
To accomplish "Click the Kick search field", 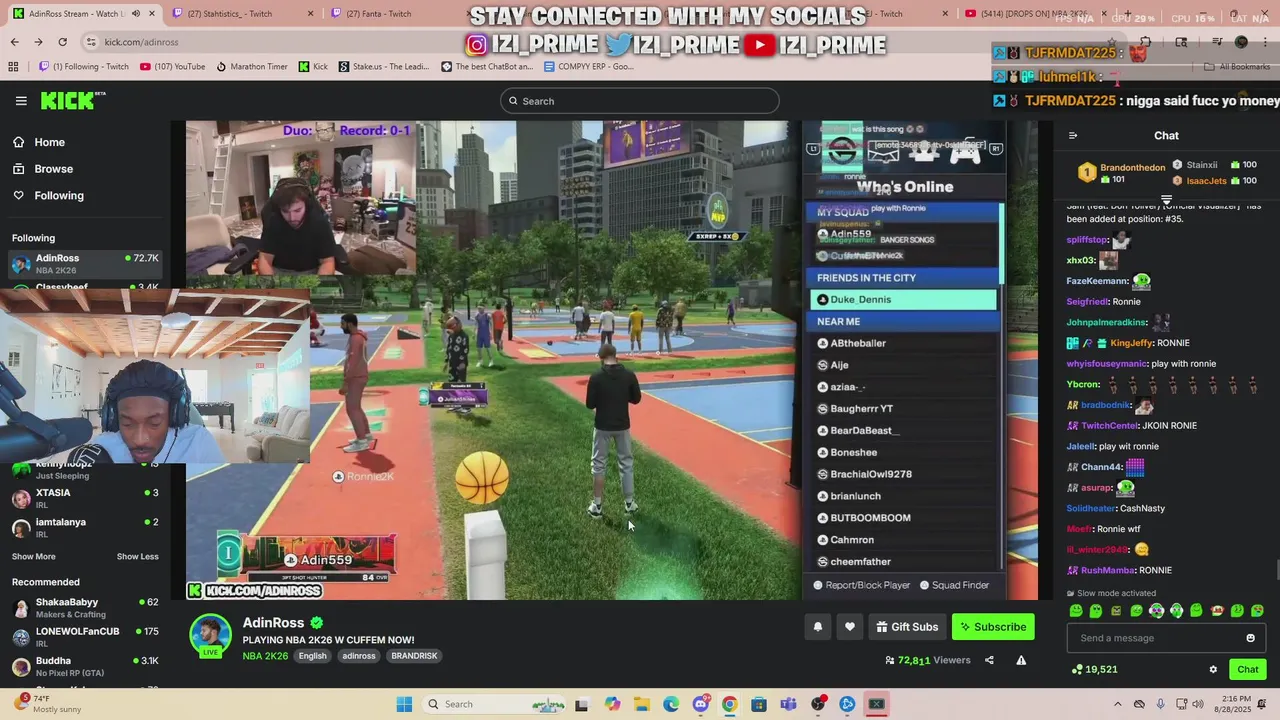I will (x=640, y=101).
